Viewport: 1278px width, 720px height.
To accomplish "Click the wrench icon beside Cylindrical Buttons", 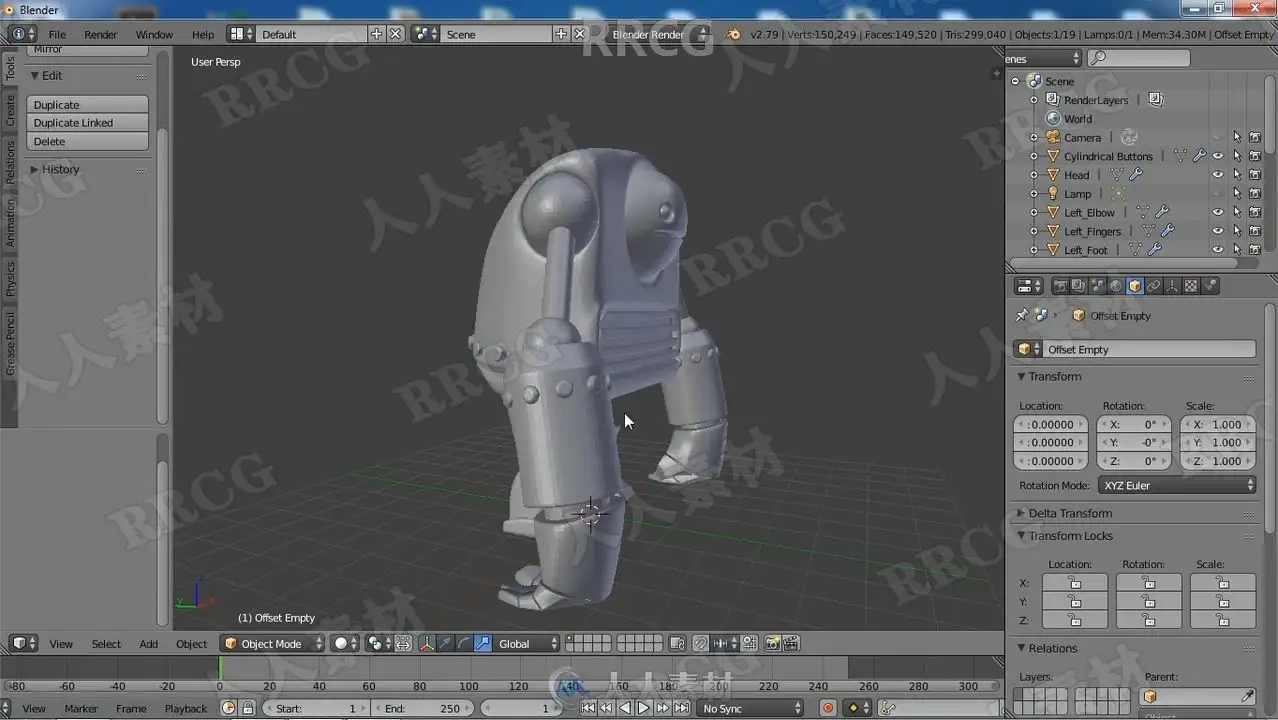I will (1199, 156).
